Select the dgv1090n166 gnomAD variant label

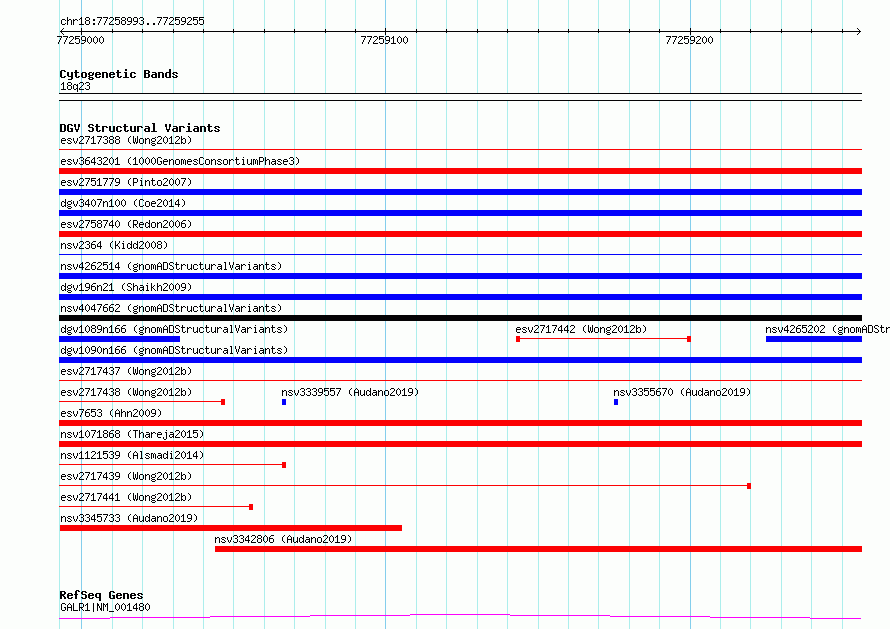174,350
